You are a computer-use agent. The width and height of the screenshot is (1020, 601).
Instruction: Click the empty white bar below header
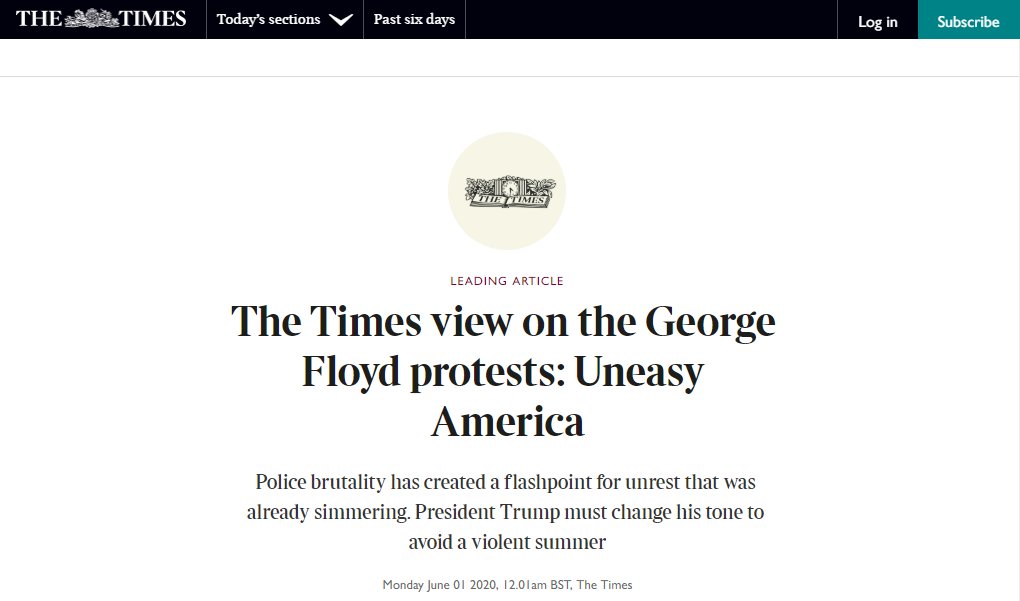pos(510,58)
